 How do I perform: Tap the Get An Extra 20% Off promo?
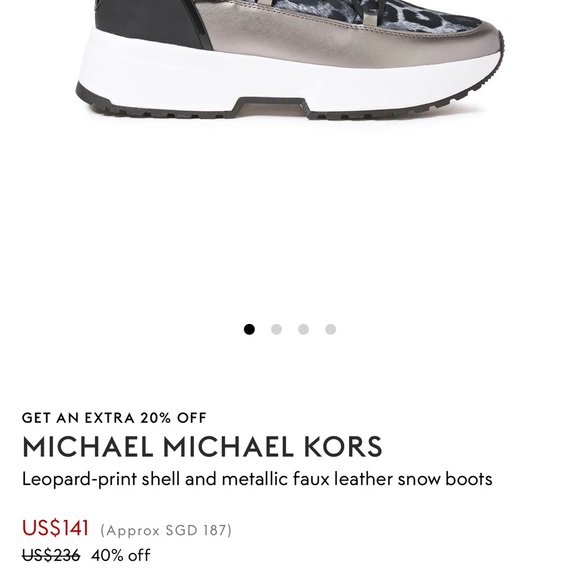[x=114, y=418]
